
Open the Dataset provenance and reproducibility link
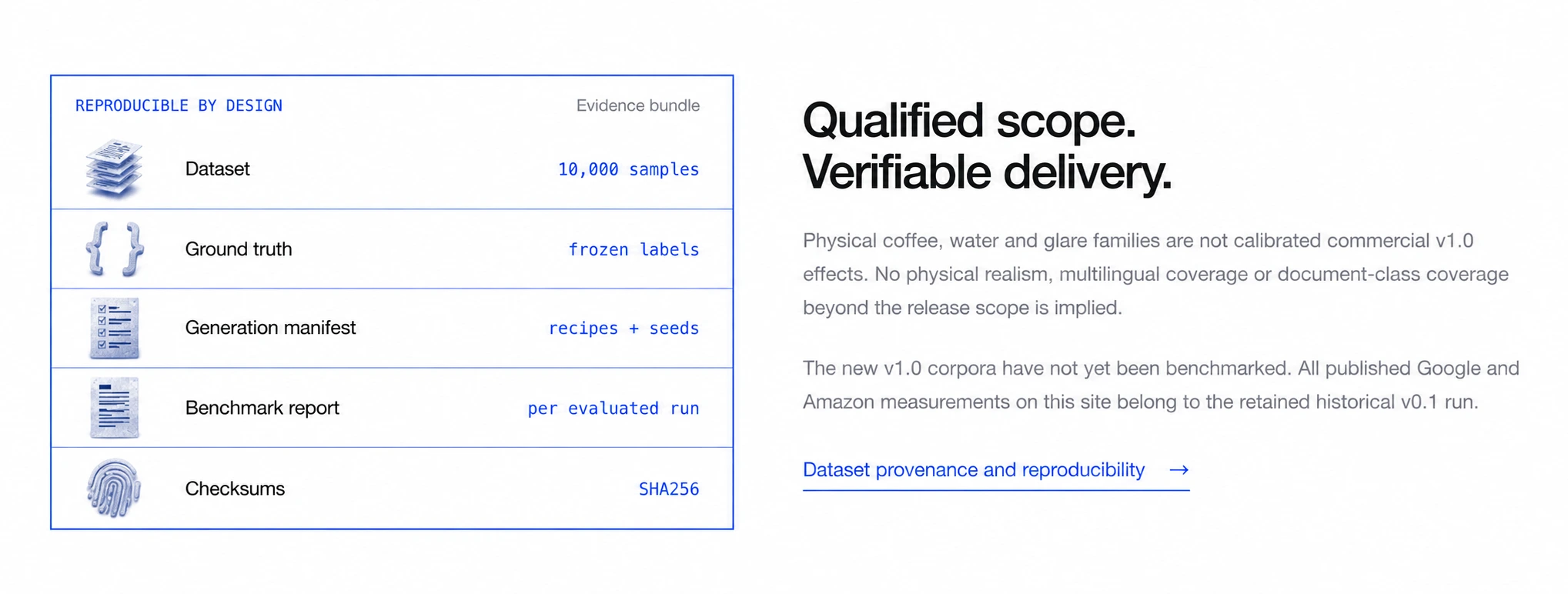tap(974, 469)
